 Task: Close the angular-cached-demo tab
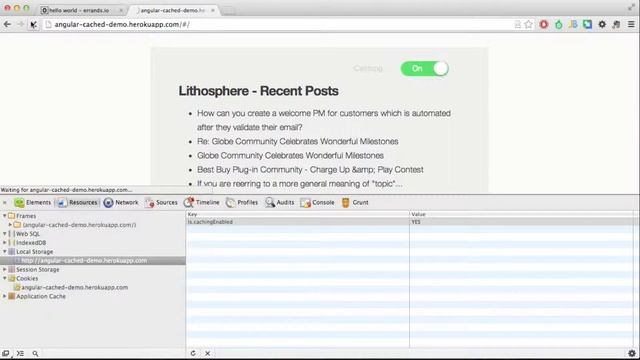tap(213, 10)
